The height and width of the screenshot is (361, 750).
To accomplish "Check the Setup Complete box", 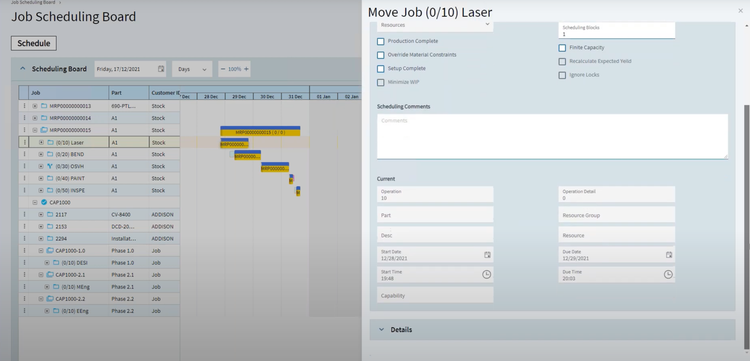I will [x=381, y=68].
